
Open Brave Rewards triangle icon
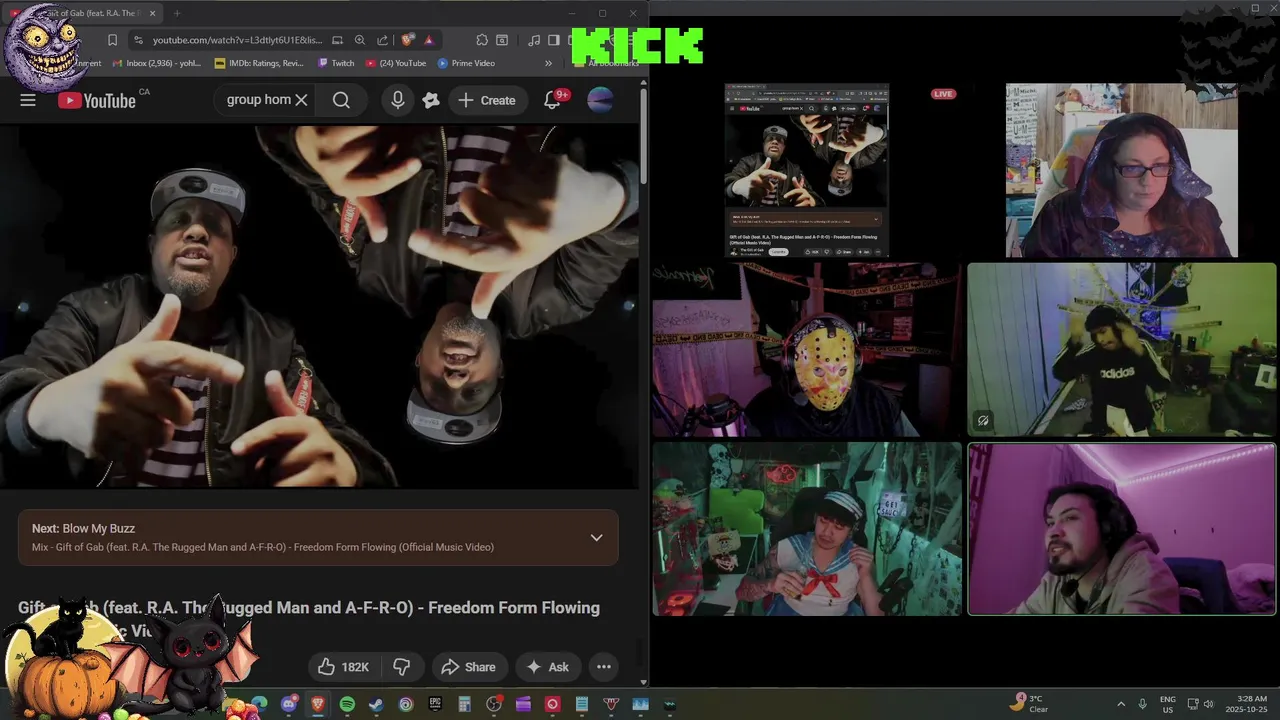(429, 40)
